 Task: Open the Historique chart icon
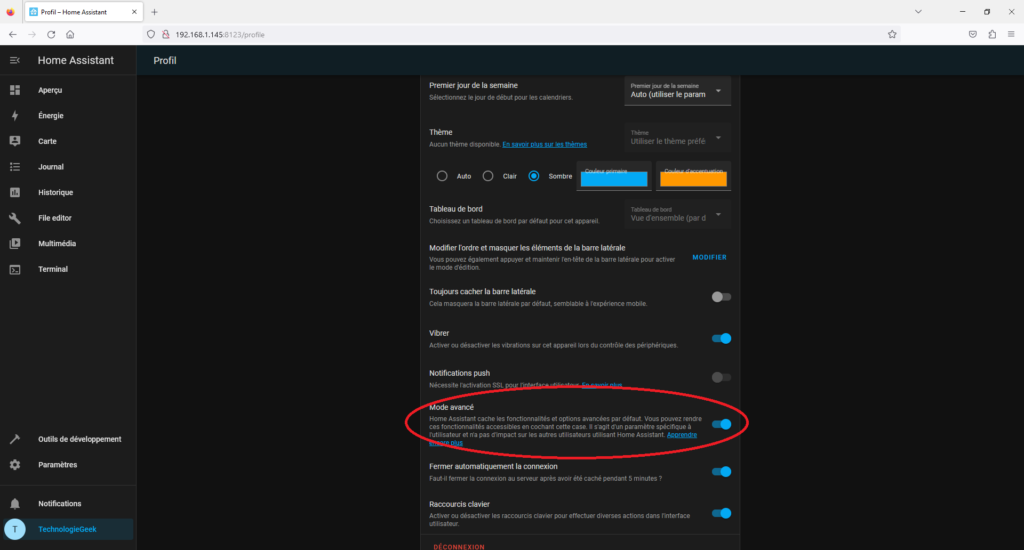(15, 193)
